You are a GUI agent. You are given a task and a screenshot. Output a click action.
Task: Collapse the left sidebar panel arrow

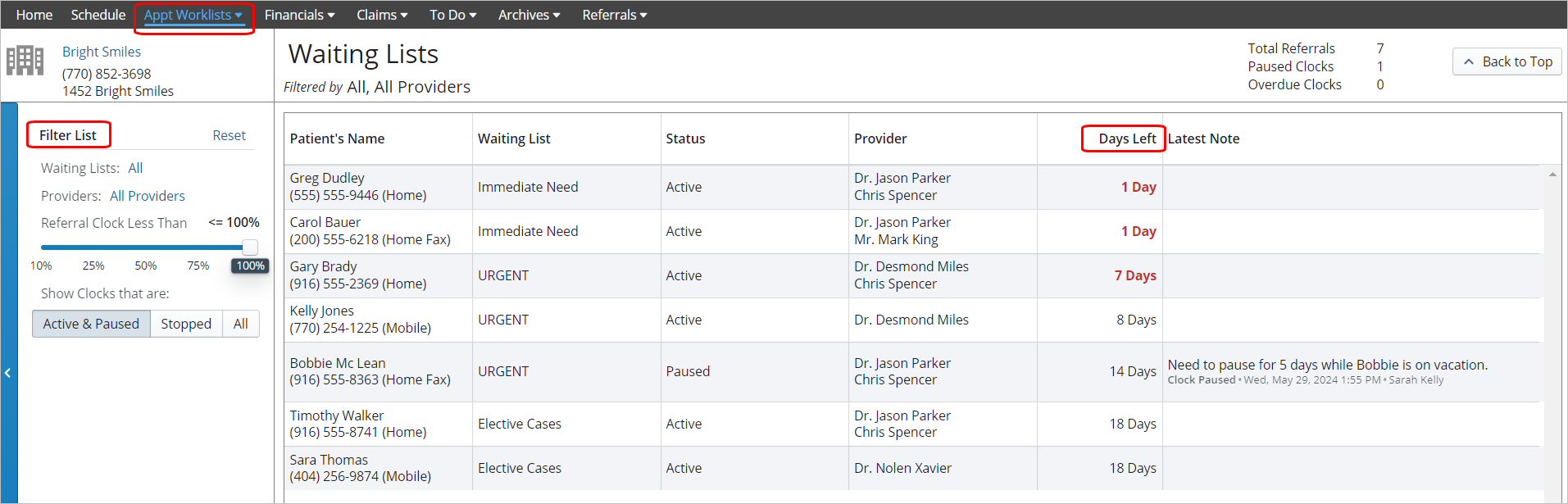[x=8, y=373]
